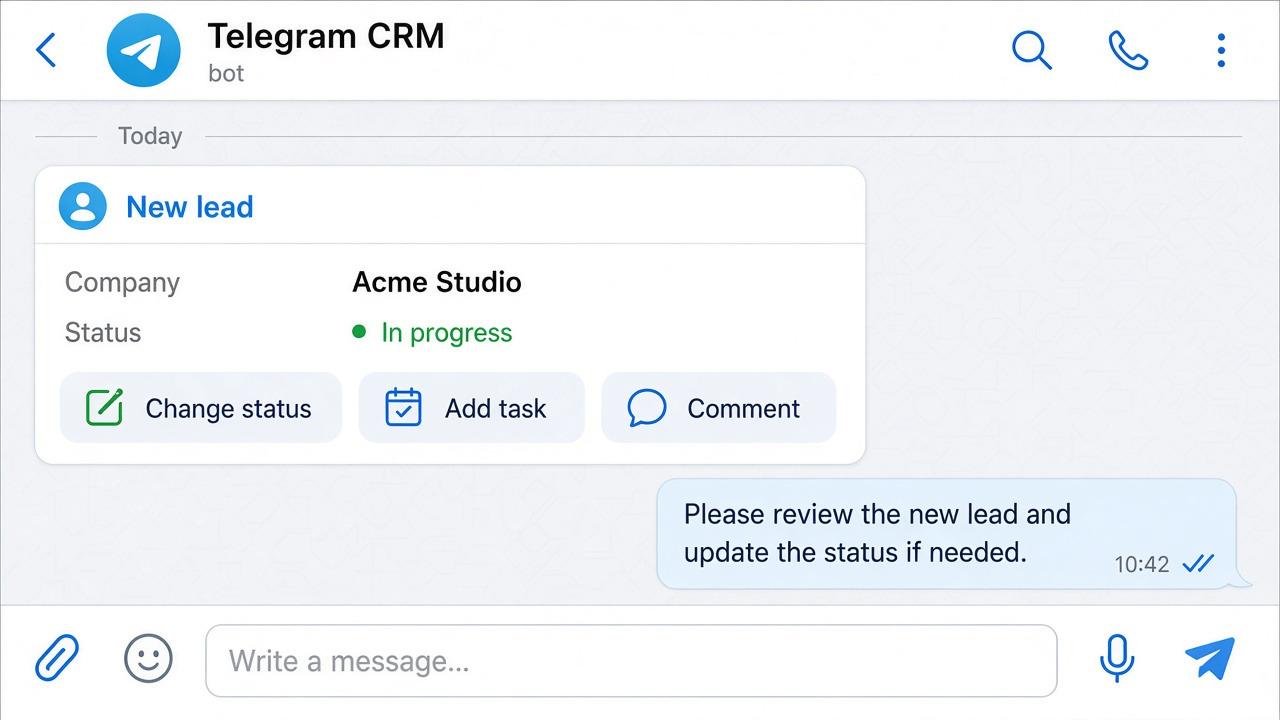Open the New lead card title
This screenshot has width=1280, height=720.
pos(190,207)
